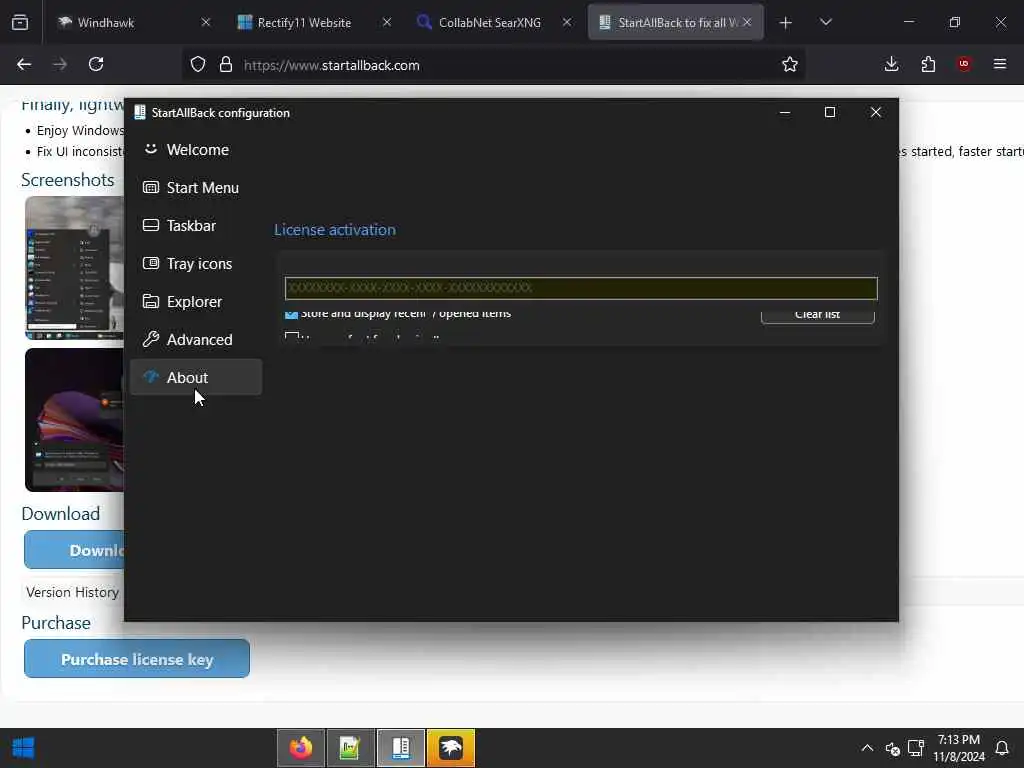Click the License activation heading
Image resolution: width=1024 pixels, height=768 pixels.
(x=335, y=230)
